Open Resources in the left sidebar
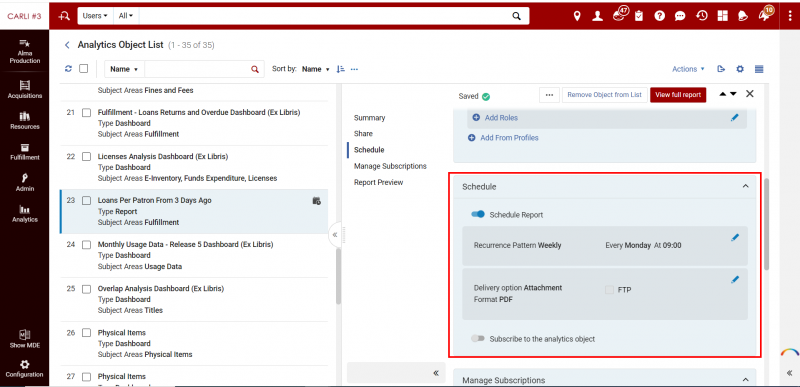Image resolution: width=800 pixels, height=387 pixels. 25,121
